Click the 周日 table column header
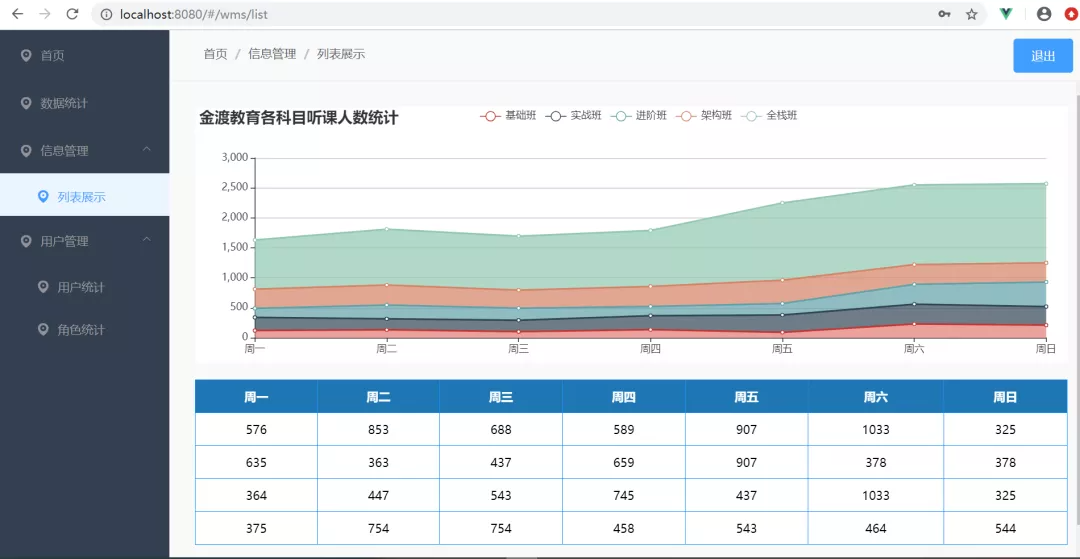The width and height of the screenshot is (1080, 559). point(1005,397)
